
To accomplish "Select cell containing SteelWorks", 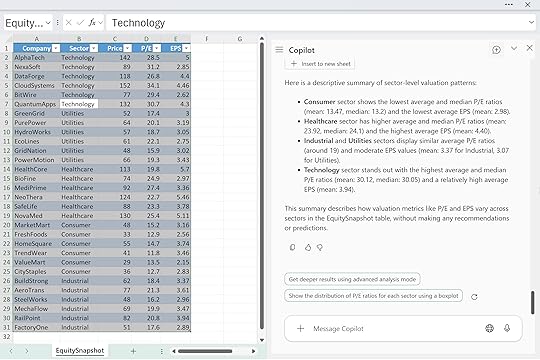I will click(x=37, y=299).
